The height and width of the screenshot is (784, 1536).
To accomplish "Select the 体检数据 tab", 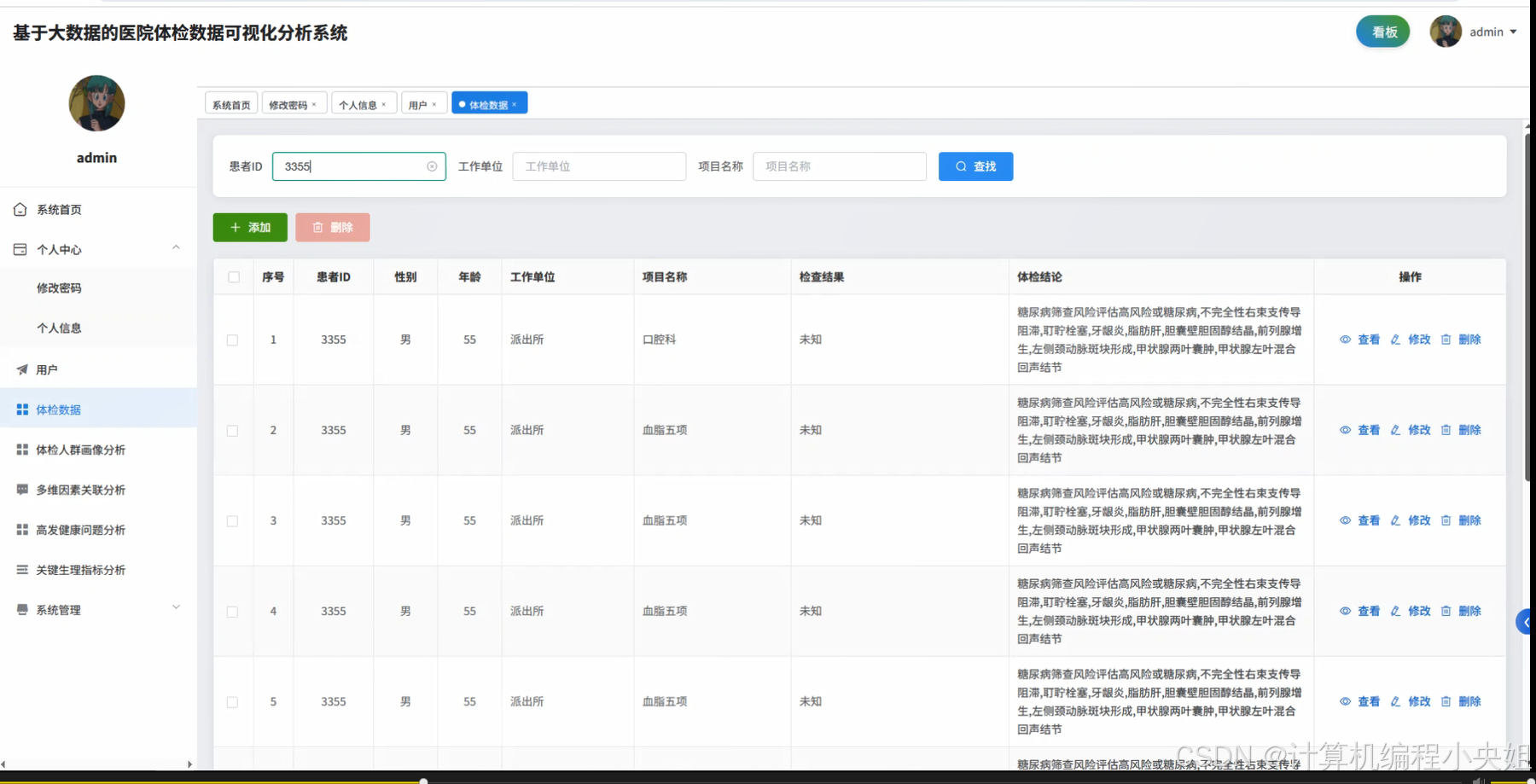I will point(488,105).
